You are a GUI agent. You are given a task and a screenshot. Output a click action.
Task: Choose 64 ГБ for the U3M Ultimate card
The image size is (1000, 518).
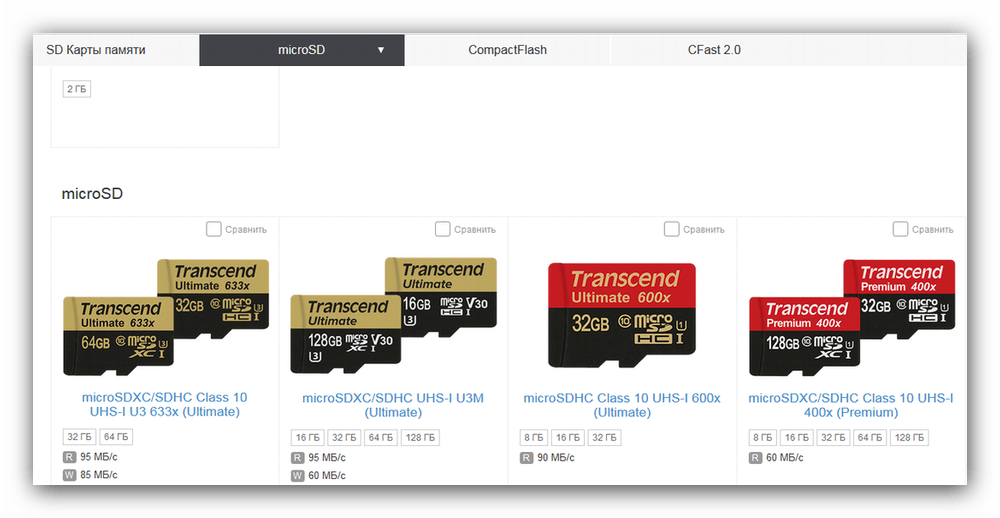381,438
